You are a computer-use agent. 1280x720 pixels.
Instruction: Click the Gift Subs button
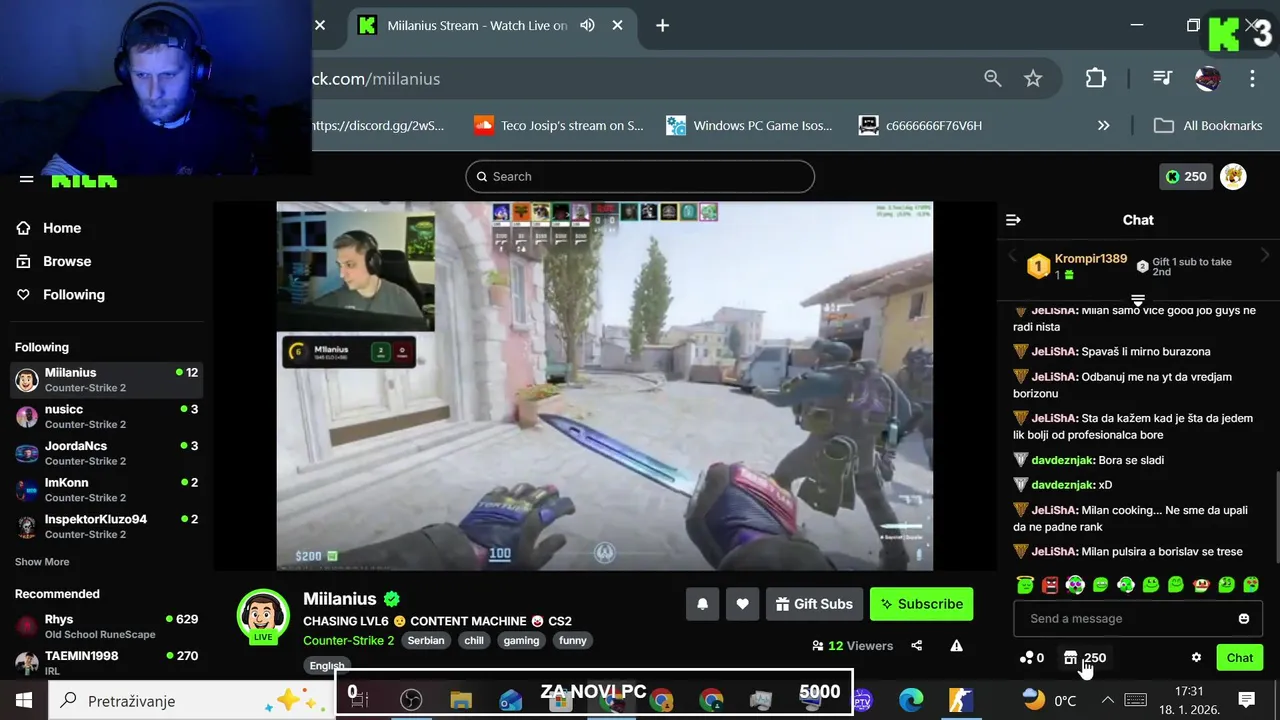coord(814,604)
